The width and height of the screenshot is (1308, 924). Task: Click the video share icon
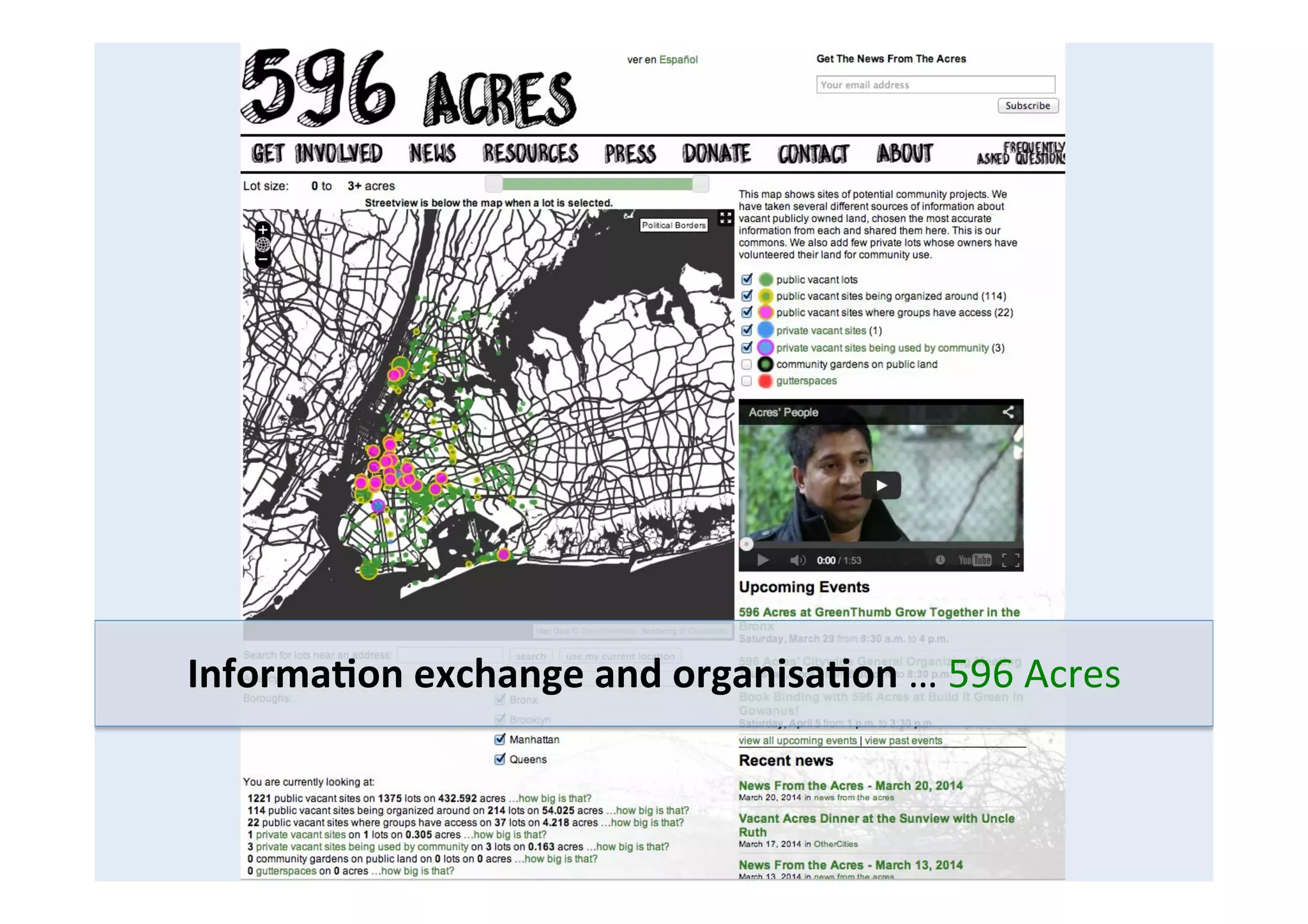click(x=1008, y=413)
